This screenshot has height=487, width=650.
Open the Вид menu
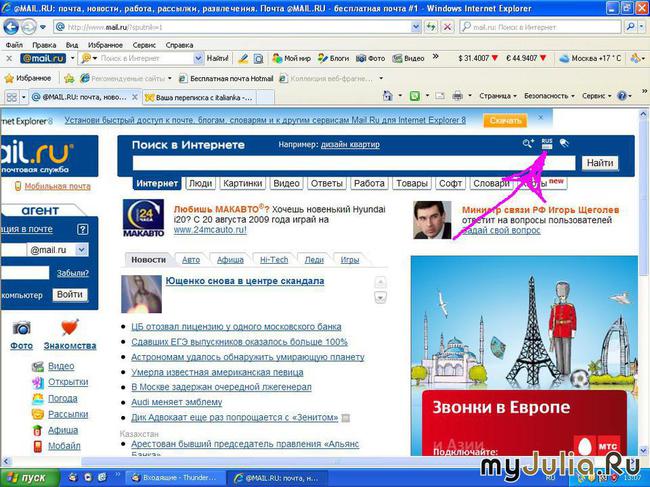72,45
